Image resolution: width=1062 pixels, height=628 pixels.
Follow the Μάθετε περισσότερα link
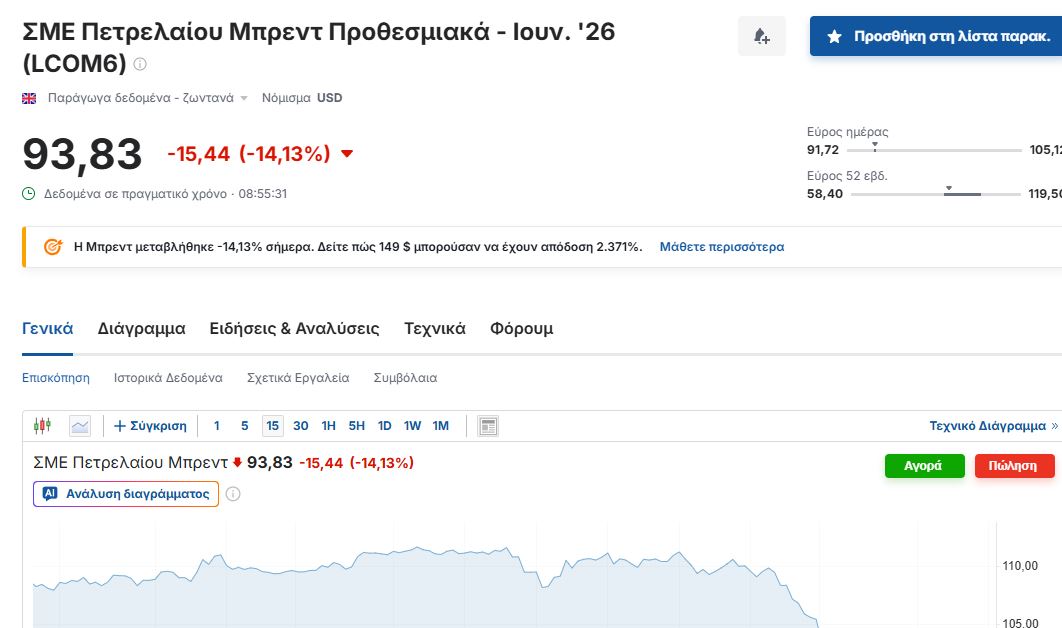click(x=721, y=247)
